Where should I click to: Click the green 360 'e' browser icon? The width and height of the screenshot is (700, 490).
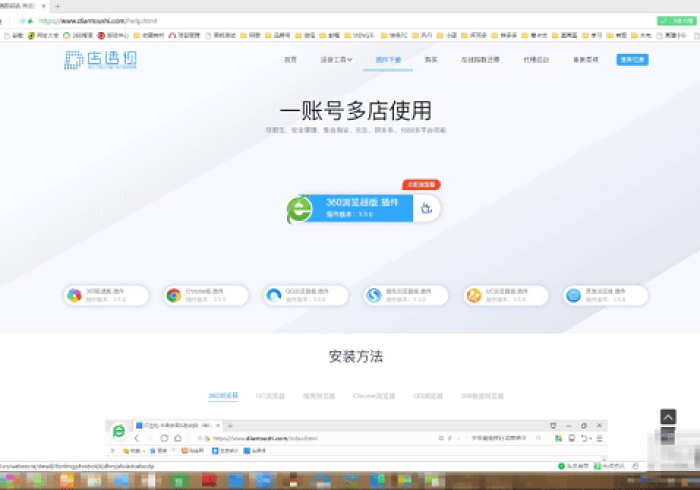pyautogui.click(x=299, y=209)
